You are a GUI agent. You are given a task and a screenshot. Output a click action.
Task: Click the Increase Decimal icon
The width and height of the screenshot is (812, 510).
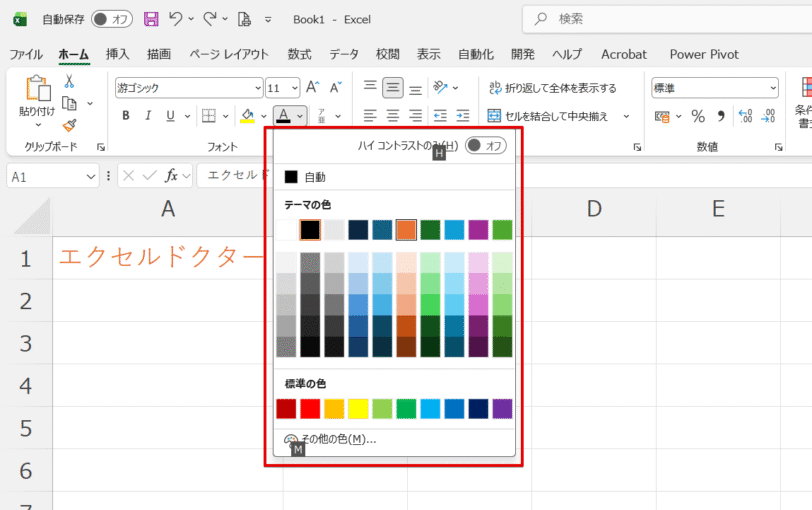point(746,116)
